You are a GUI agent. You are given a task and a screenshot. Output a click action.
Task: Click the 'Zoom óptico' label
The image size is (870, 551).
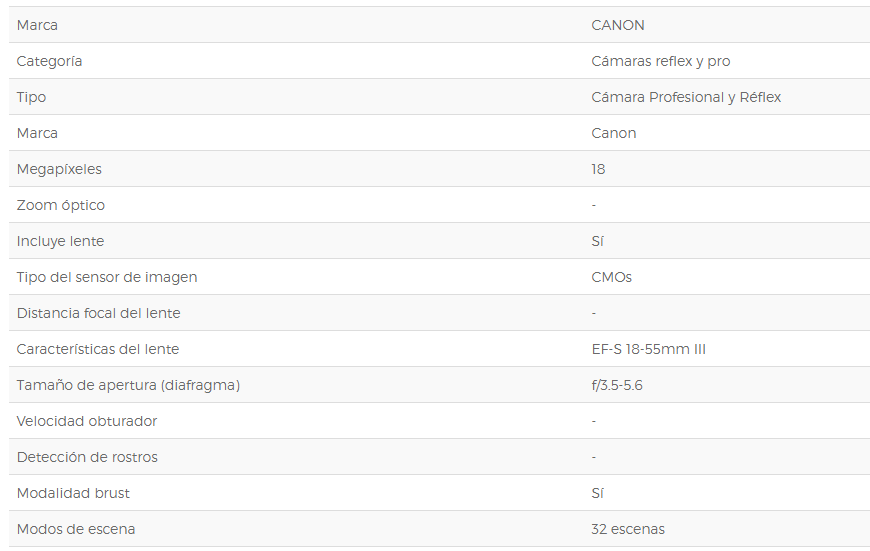pyautogui.click(x=60, y=205)
